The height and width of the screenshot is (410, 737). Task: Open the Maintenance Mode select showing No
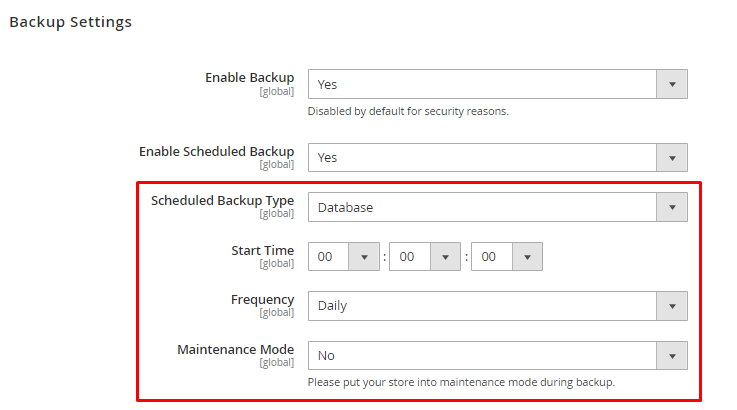click(482, 355)
